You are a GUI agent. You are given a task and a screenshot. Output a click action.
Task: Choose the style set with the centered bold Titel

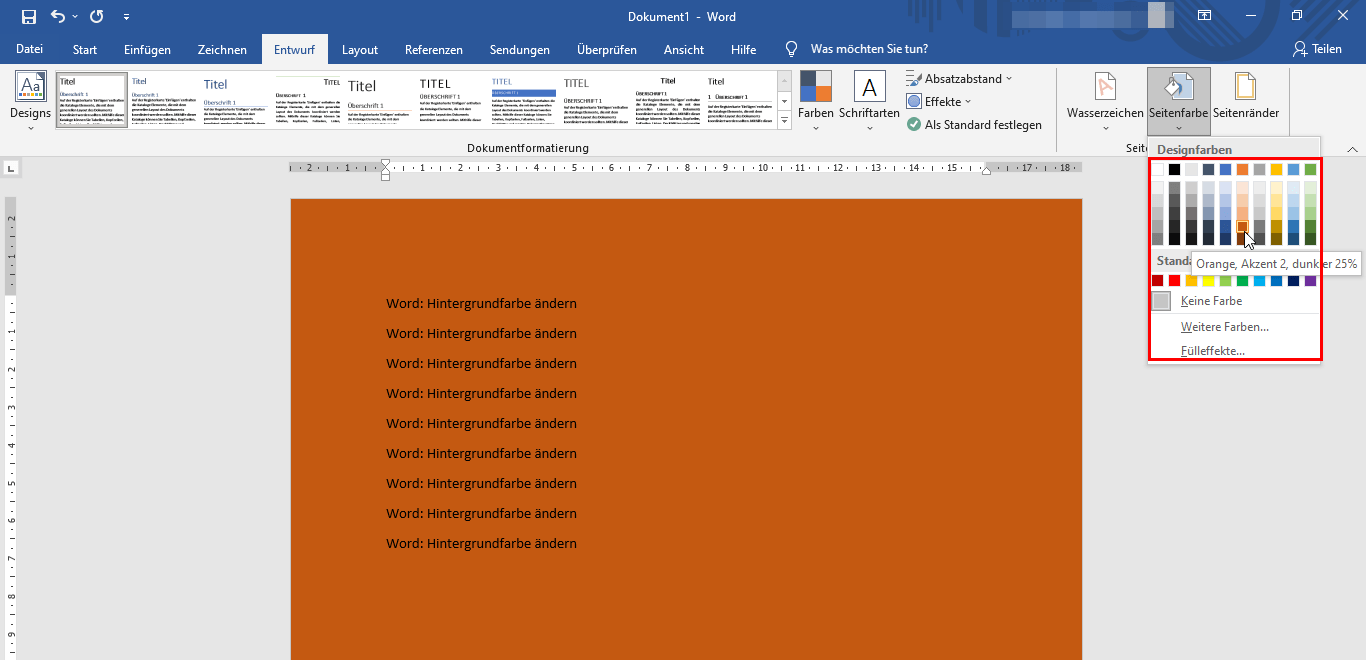coord(668,99)
